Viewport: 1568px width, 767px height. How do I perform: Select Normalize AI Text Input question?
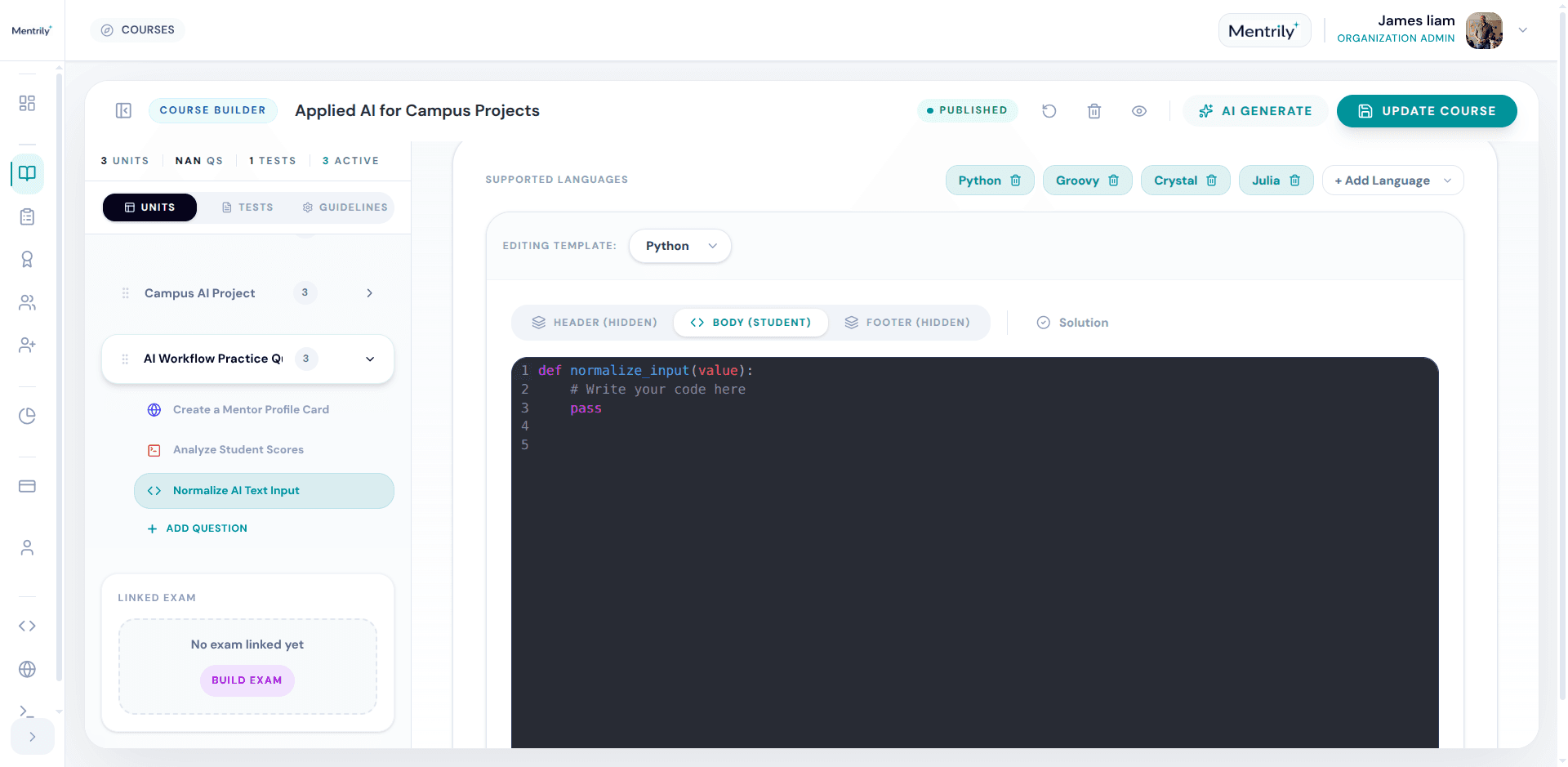(264, 491)
